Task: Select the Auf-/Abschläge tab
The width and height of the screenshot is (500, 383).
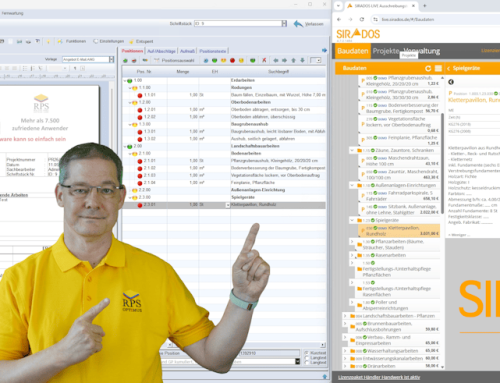Action: [161, 51]
